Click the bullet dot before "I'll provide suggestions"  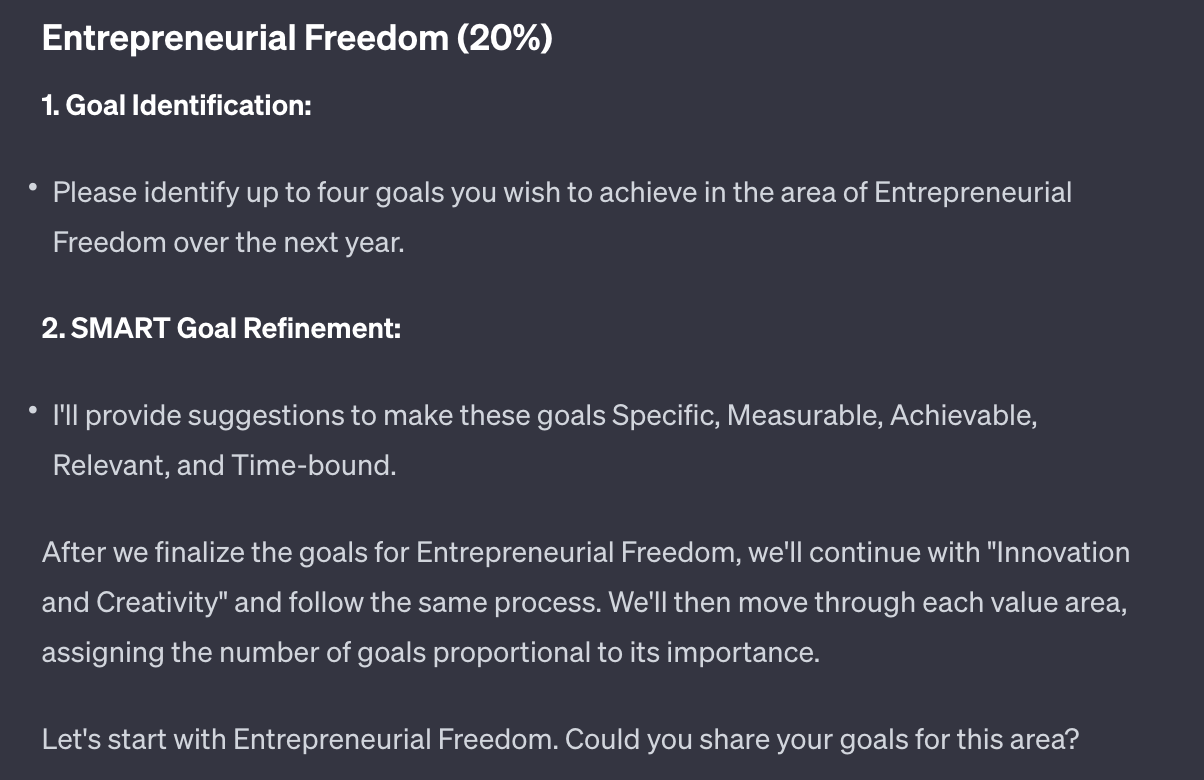pyautogui.click(x=33, y=411)
